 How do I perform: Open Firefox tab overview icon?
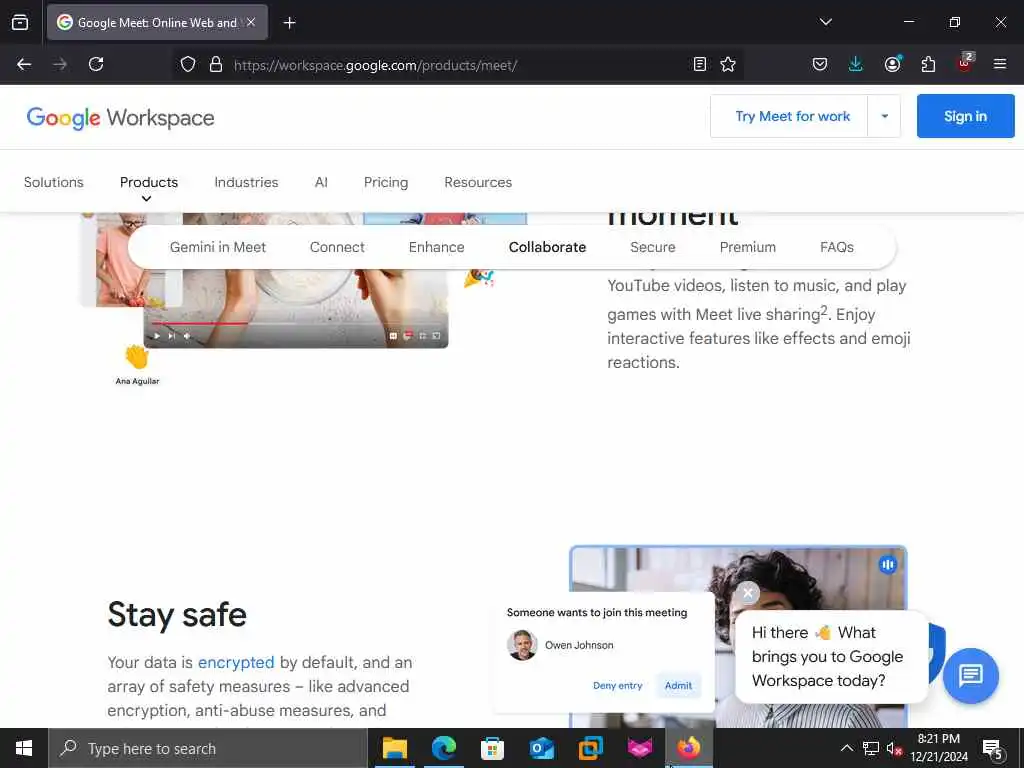pos(20,22)
